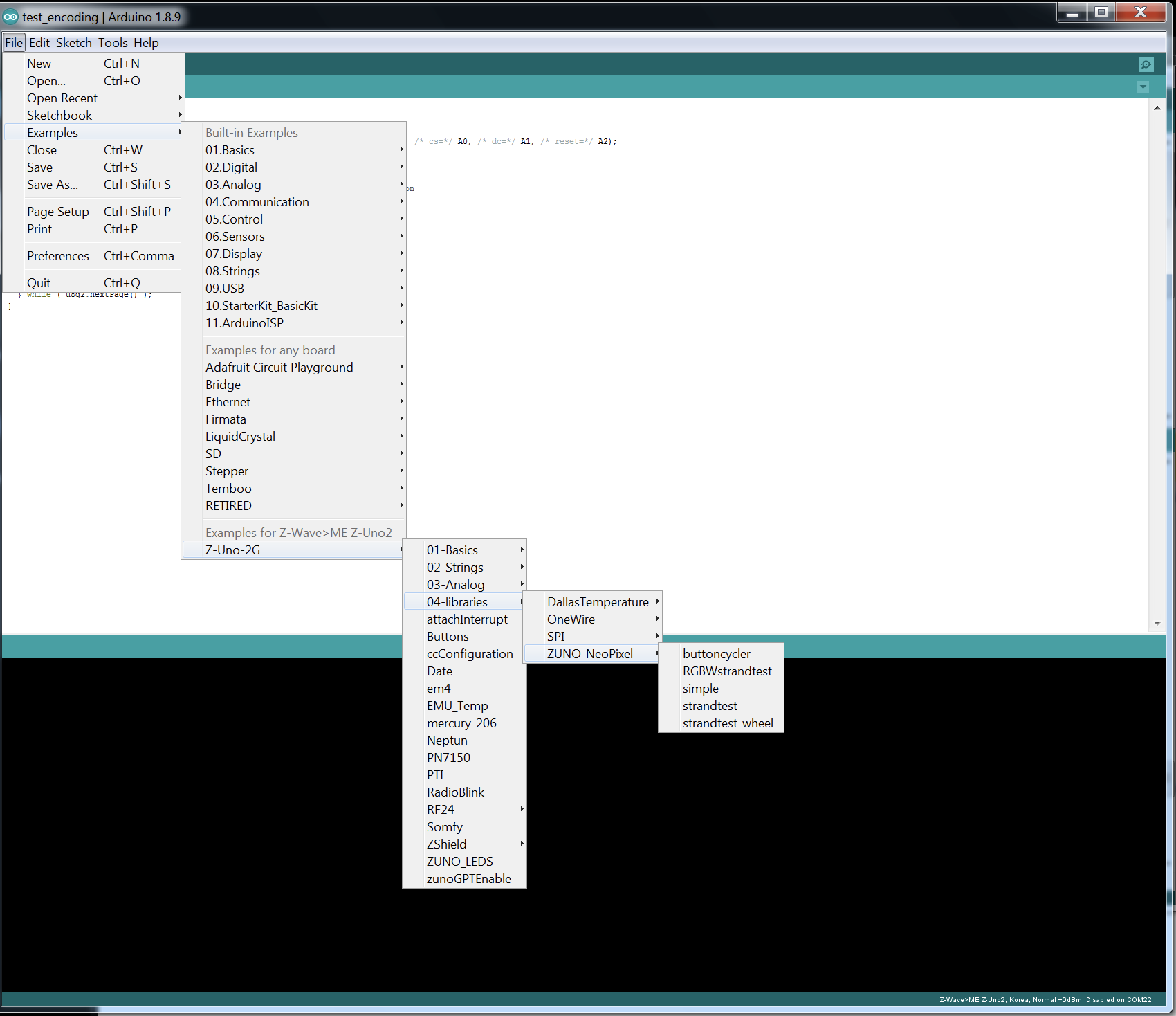This screenshot has width=1176, height=1016.
Task: Choose Close in the File menu
Action: [x=93, y=149]
